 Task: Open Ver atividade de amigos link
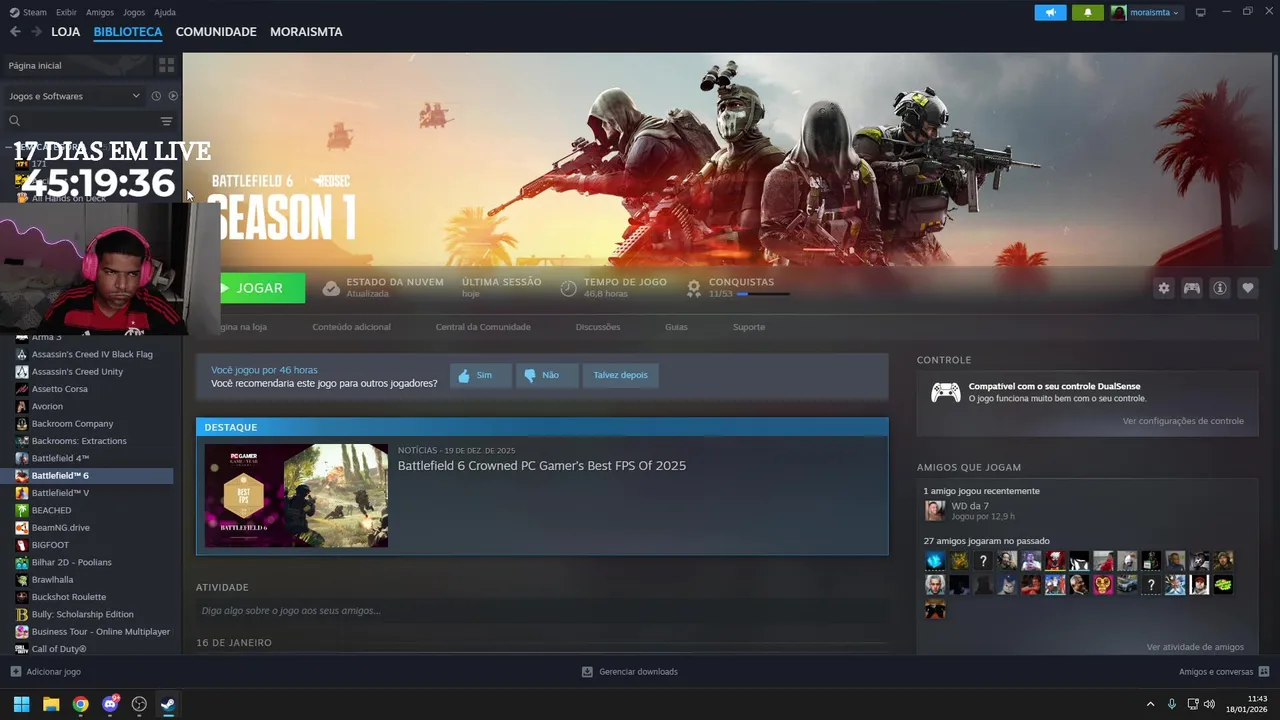(1195, 647)
